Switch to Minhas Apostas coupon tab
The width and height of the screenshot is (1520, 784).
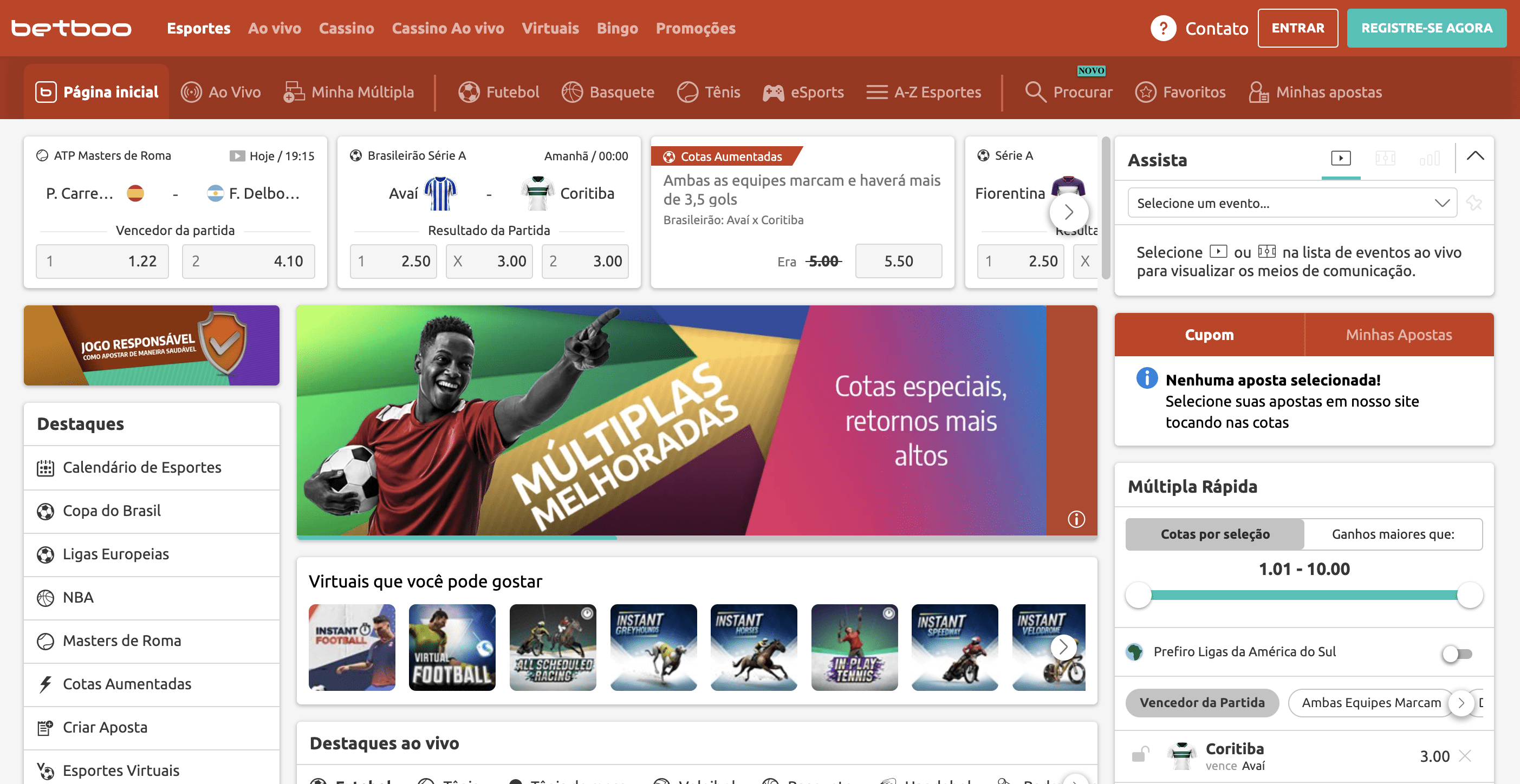[1399, 335]
